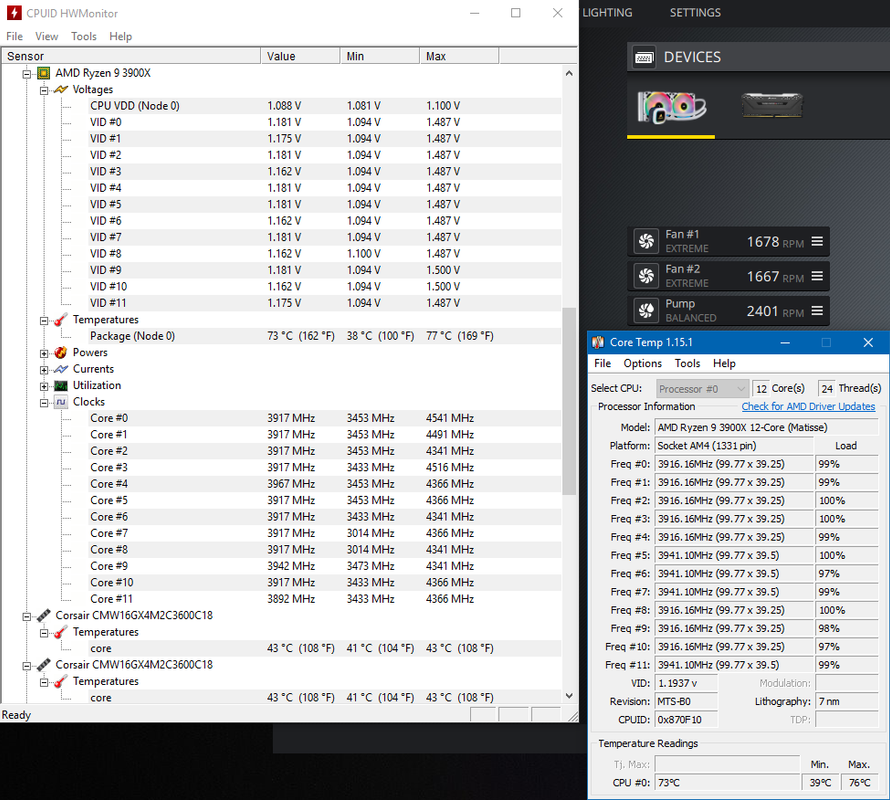The image size is (890, 800).
Task: Click the second Corsair CMW16GX4M2C3600C18 memory icon
Action: coord(44,665)
